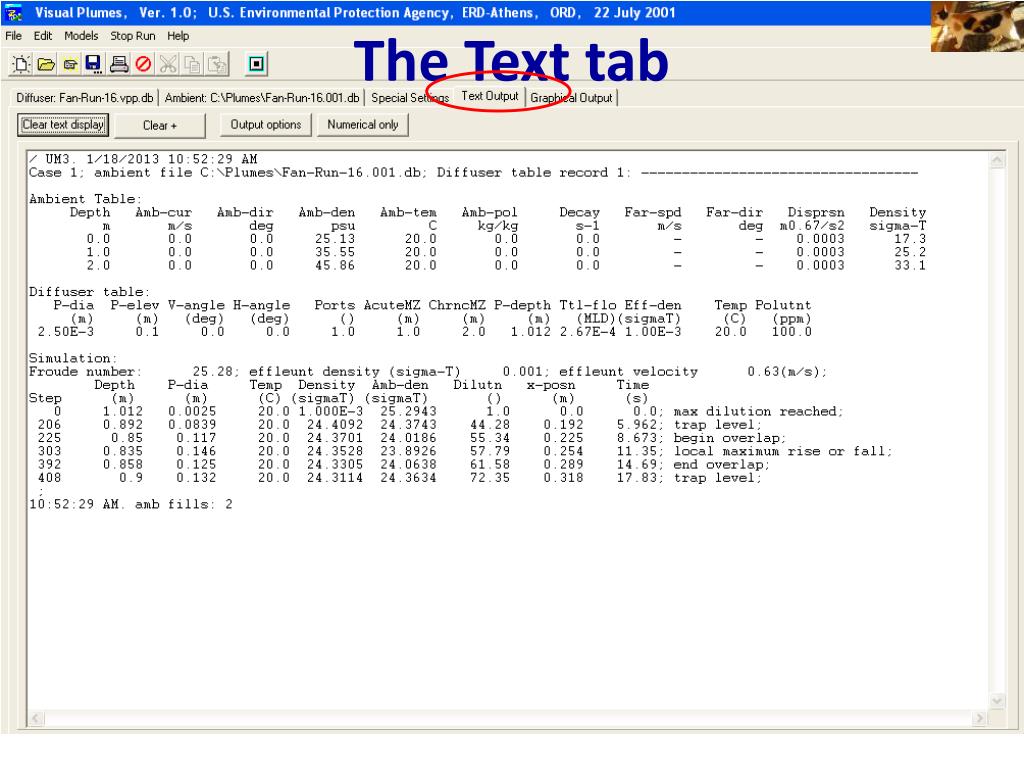Open the Edit menu

(43, 36)
